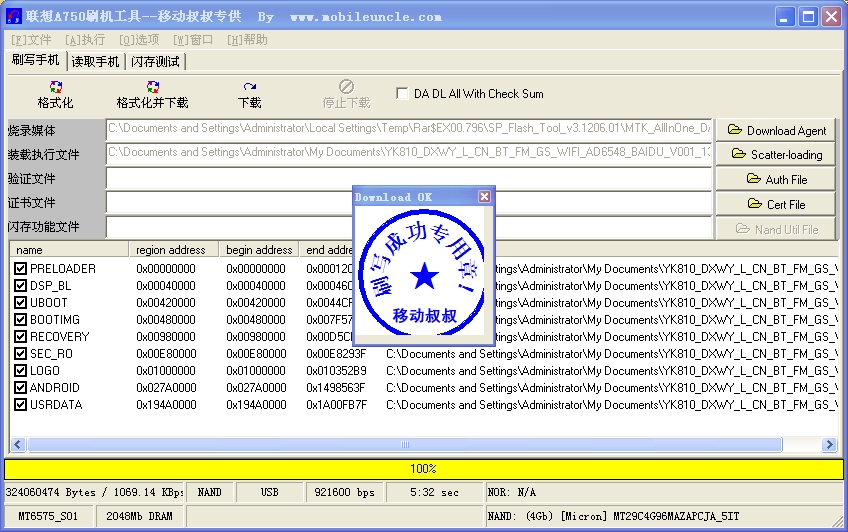This screenshot has width=848, height=532.
Task: Enable DA DL All With Check Sum
Action: click(402, 94)
